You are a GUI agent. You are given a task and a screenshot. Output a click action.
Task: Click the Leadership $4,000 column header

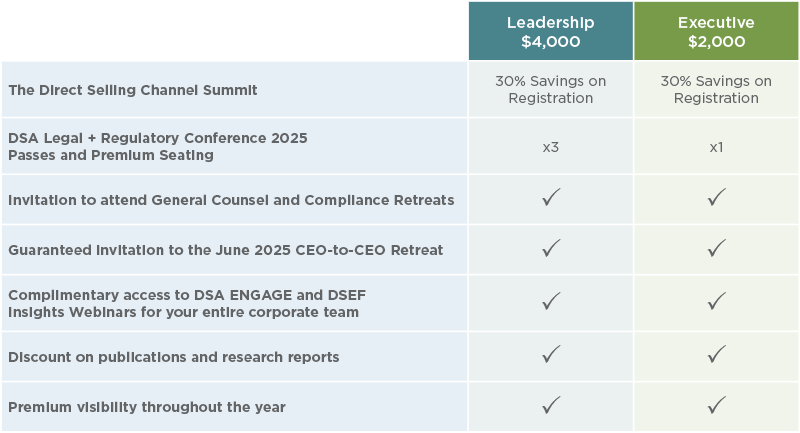[x=551, y=31]
